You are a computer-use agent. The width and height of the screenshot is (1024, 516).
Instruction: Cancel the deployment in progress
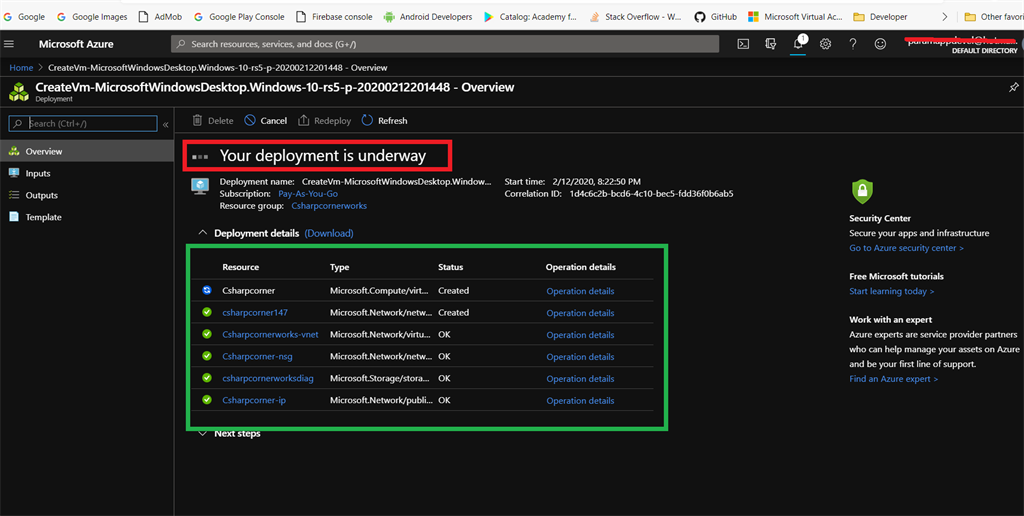(266, 121)
